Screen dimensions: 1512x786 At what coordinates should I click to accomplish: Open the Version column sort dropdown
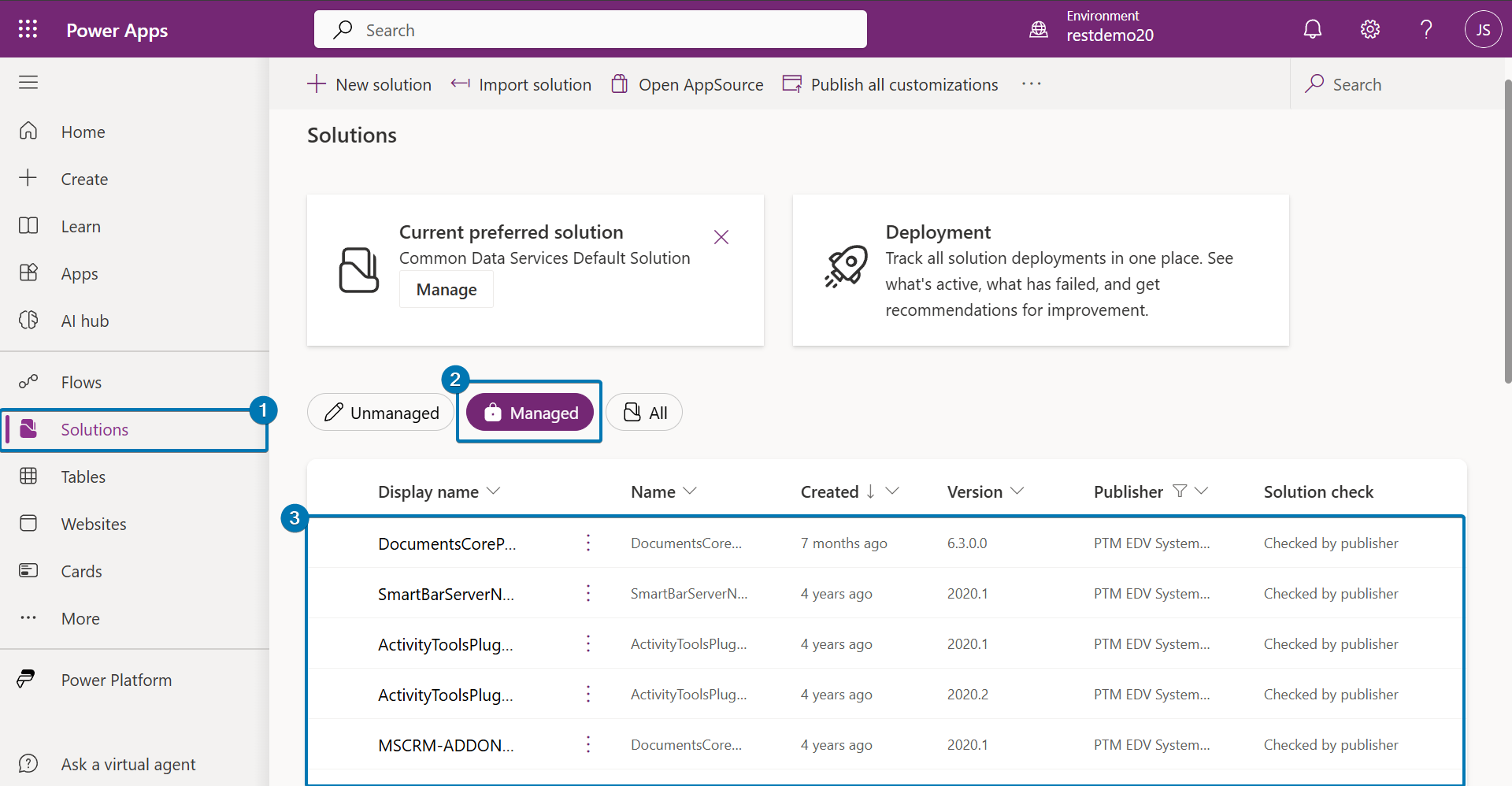tap(1017, 491)
